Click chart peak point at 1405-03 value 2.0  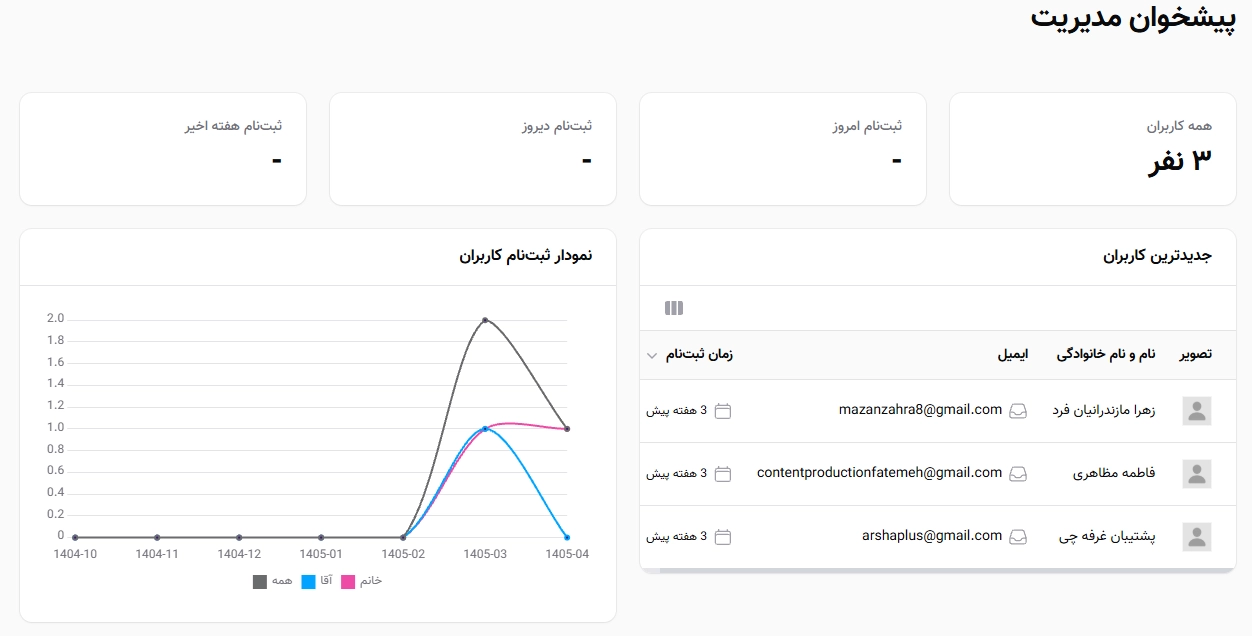tap(485, 320)
